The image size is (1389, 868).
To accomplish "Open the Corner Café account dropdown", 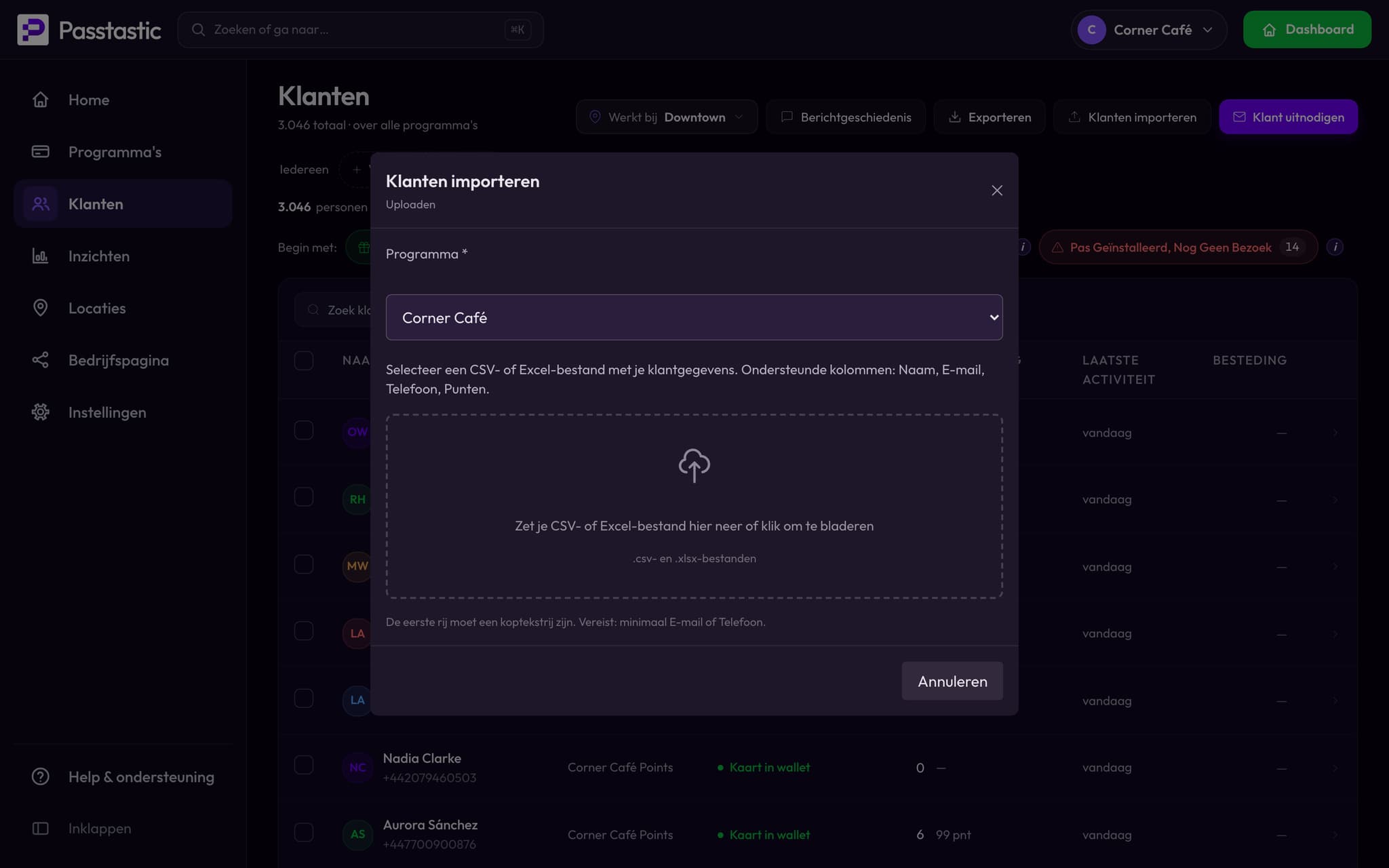I will [x=1149, y=30].
